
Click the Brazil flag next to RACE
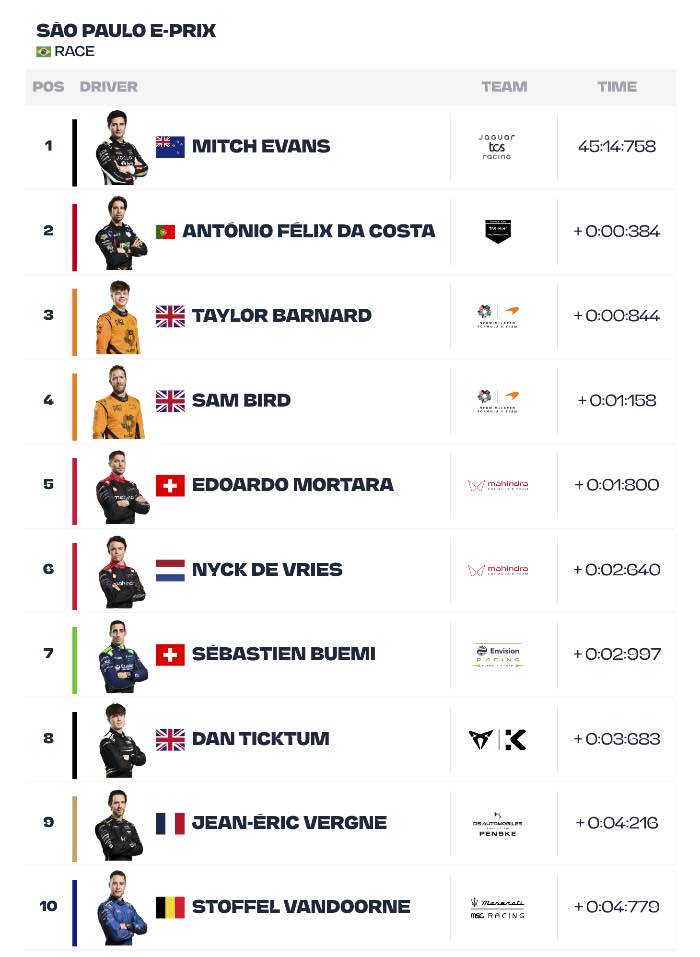coord(43,52)
